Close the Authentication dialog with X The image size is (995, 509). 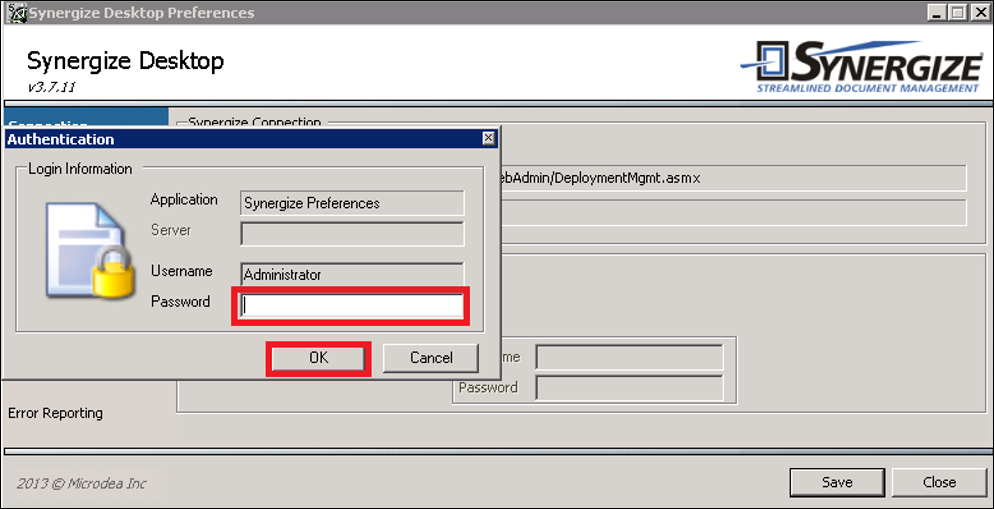(x=487, y=138)
